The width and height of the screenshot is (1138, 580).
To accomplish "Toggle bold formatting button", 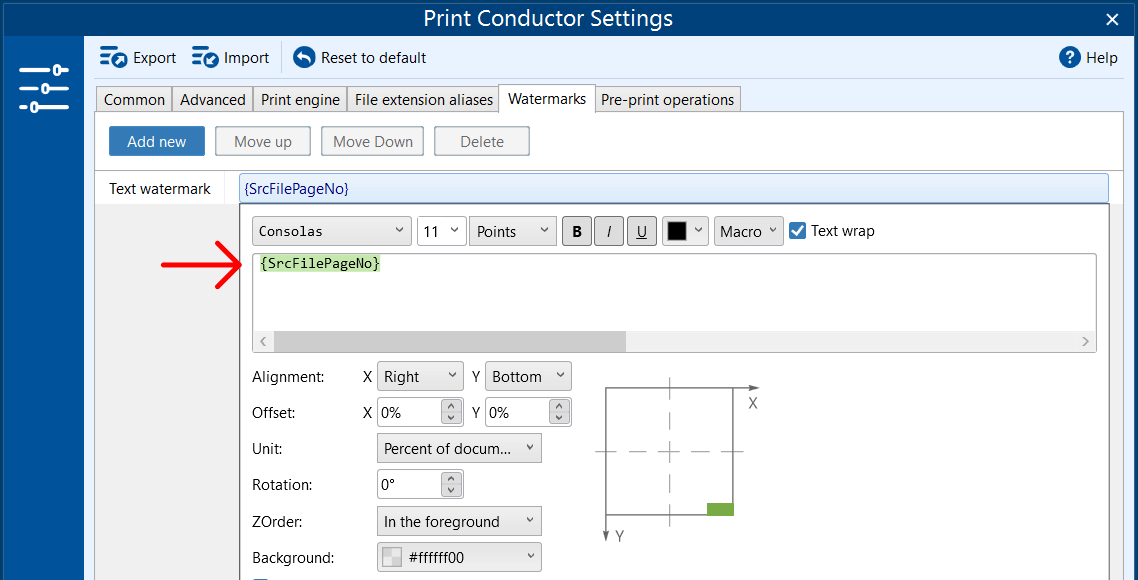I will (576, 232).
